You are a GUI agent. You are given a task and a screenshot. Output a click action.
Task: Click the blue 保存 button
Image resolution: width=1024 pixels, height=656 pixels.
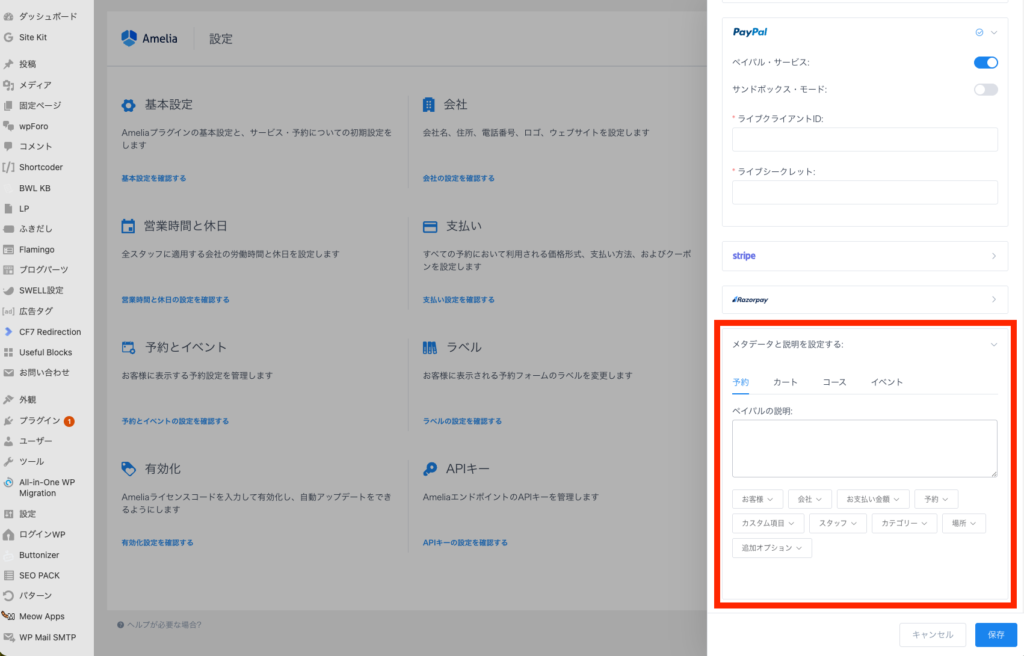tap(995, 634)
